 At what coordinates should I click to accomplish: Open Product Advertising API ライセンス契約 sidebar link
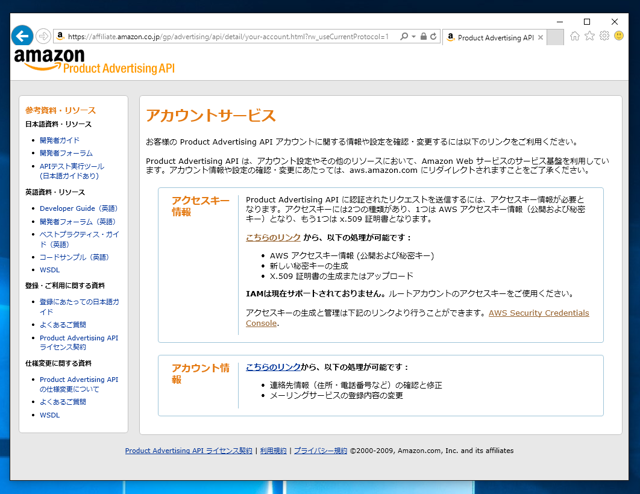tap(79, 342)
